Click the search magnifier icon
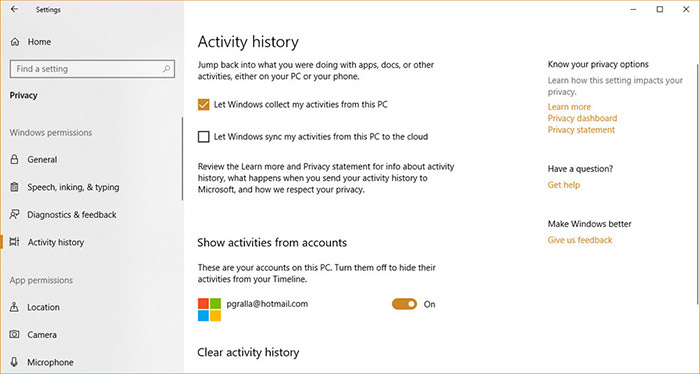The image size is (700, 374). click(x=166, y=69)
